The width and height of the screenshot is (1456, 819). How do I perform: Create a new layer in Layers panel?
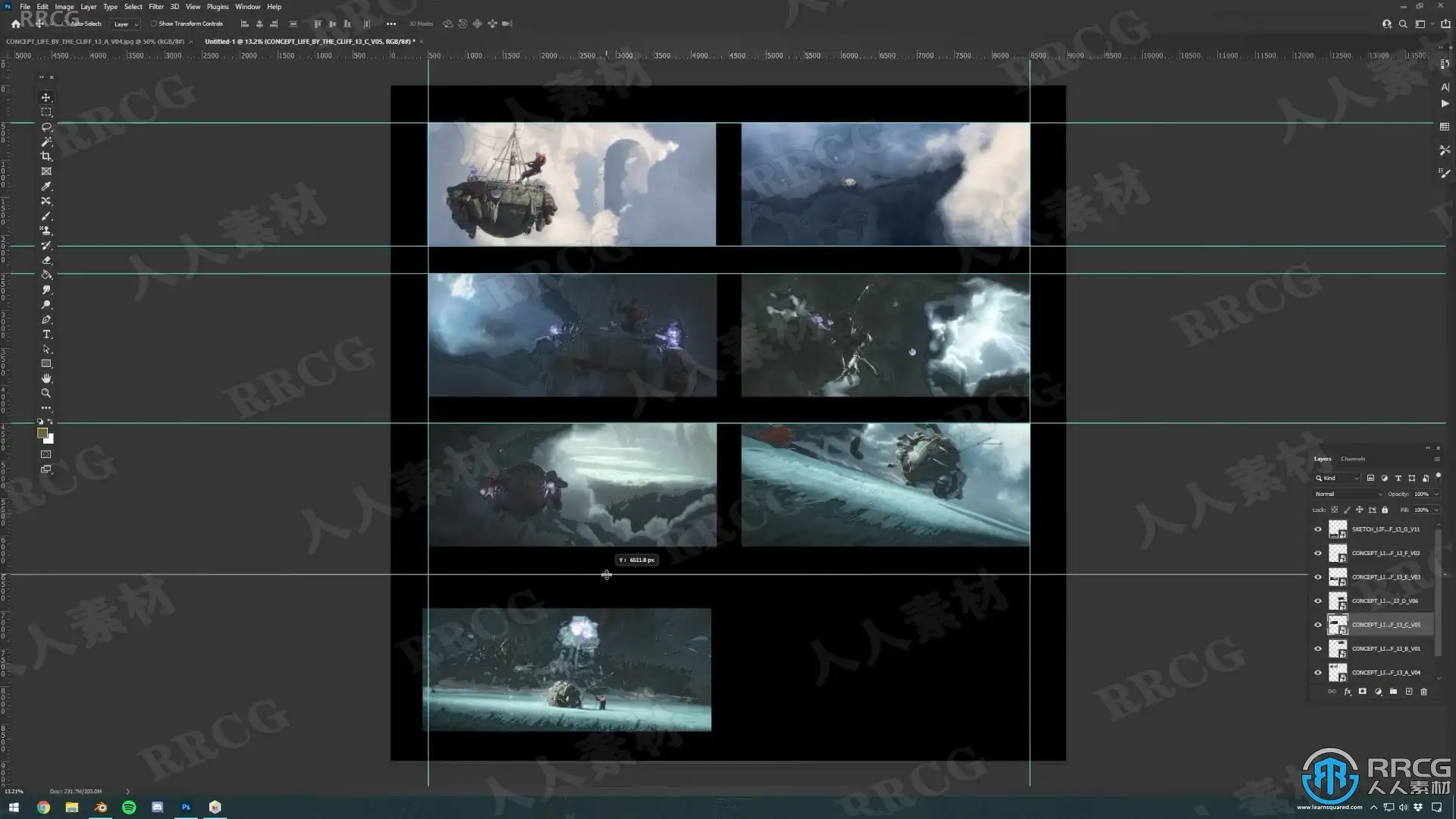(1409, 692)
